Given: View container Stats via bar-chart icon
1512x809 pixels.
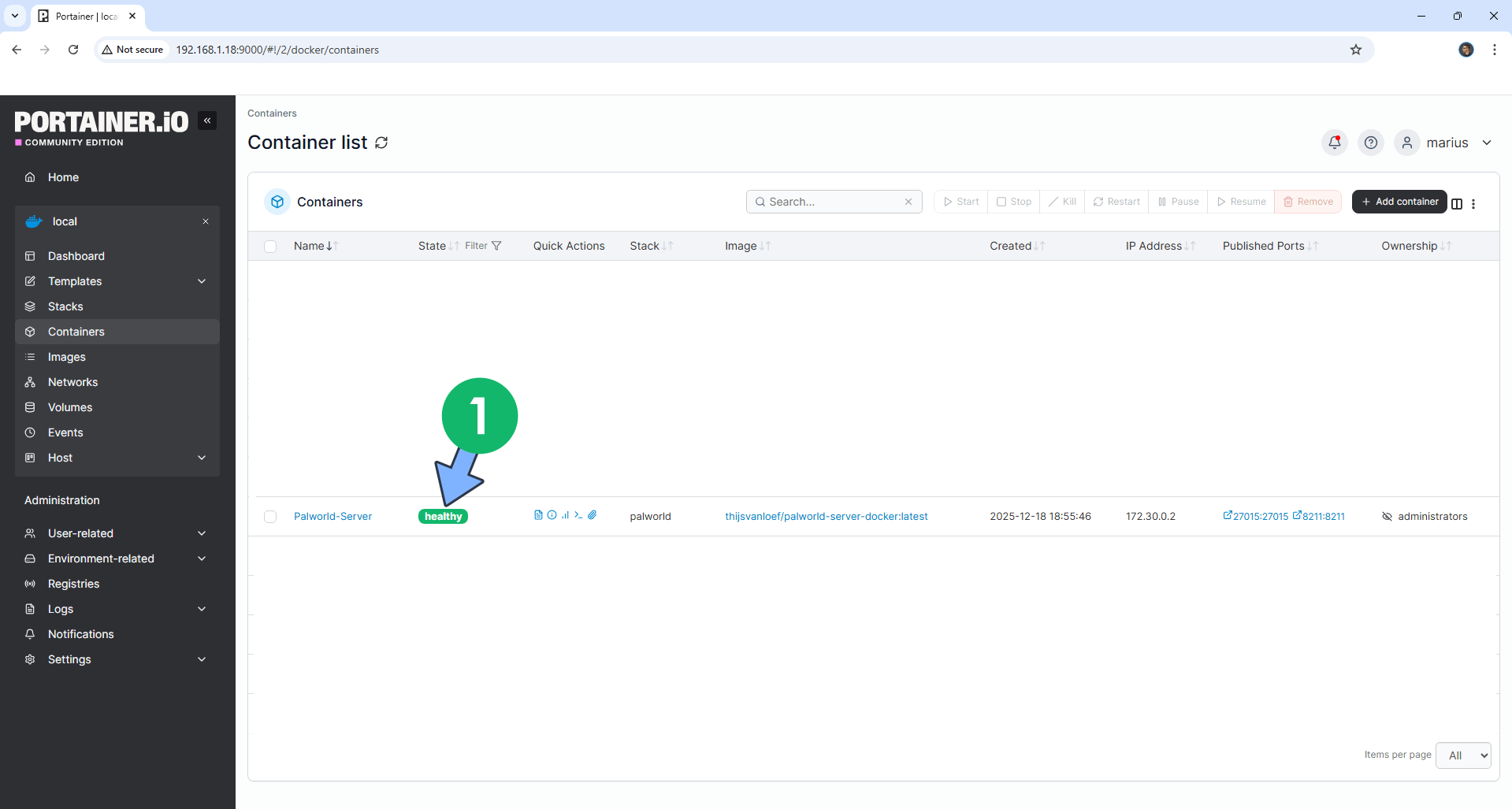Looking at the screenshot, I should pyautogui.click(x=565, y=515).
